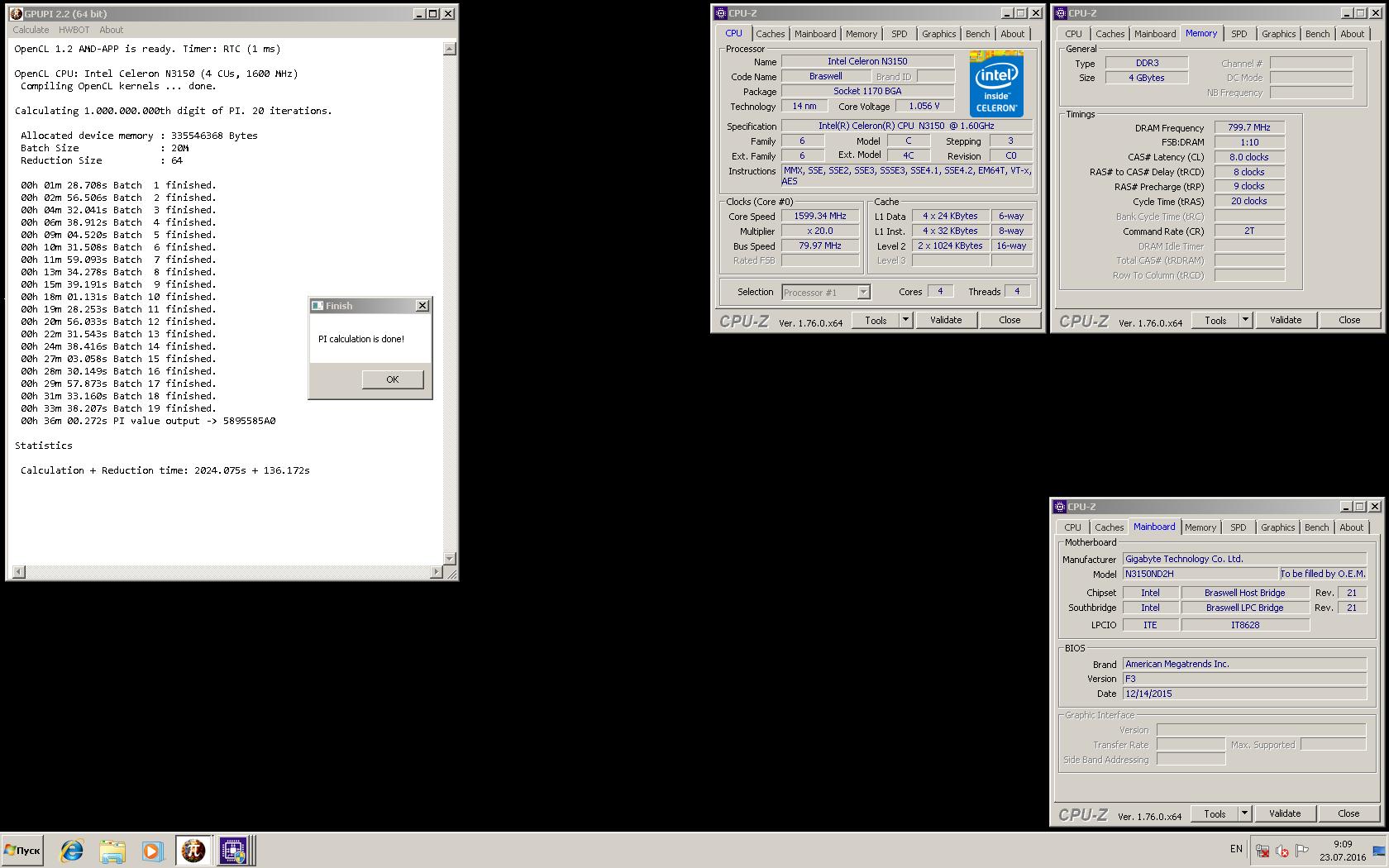This screenshot has height=868, width=1389.
Task: Open CPU tab in the Memory CPU-Z window
Action: click(1073, 34)
